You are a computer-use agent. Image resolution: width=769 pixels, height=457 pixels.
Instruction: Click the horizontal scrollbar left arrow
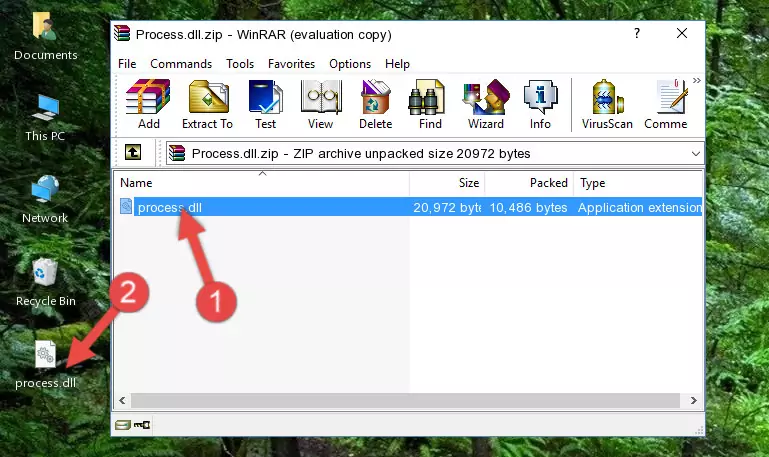point(123,400)
